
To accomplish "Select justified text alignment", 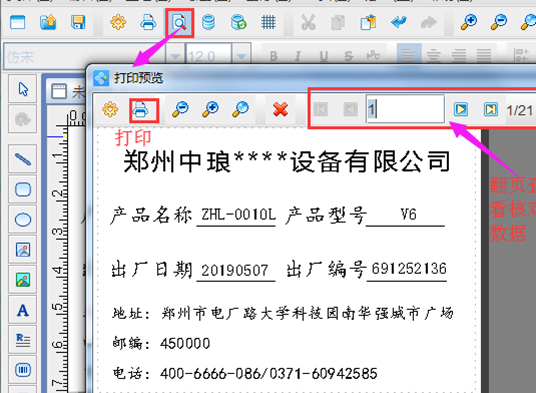I will pyautogui.click(x=484, y=55).
